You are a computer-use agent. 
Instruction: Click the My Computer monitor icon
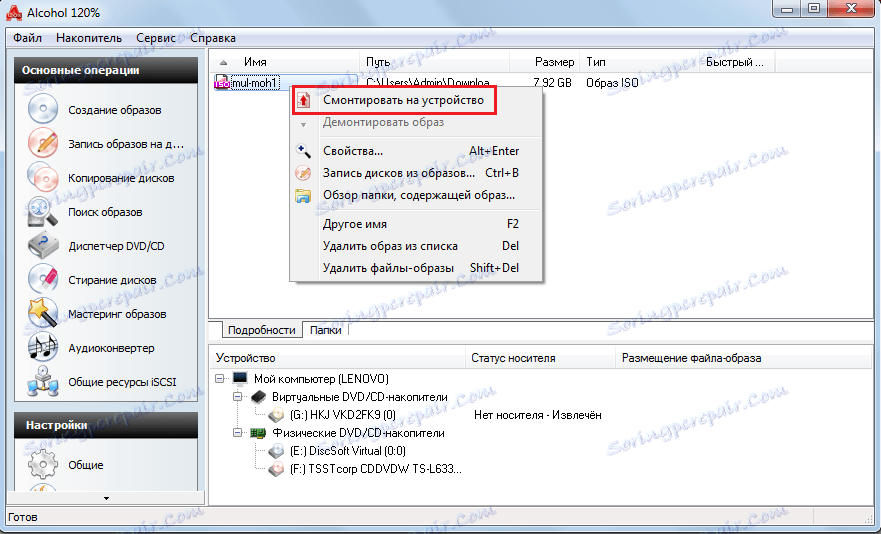click(240, 378)
